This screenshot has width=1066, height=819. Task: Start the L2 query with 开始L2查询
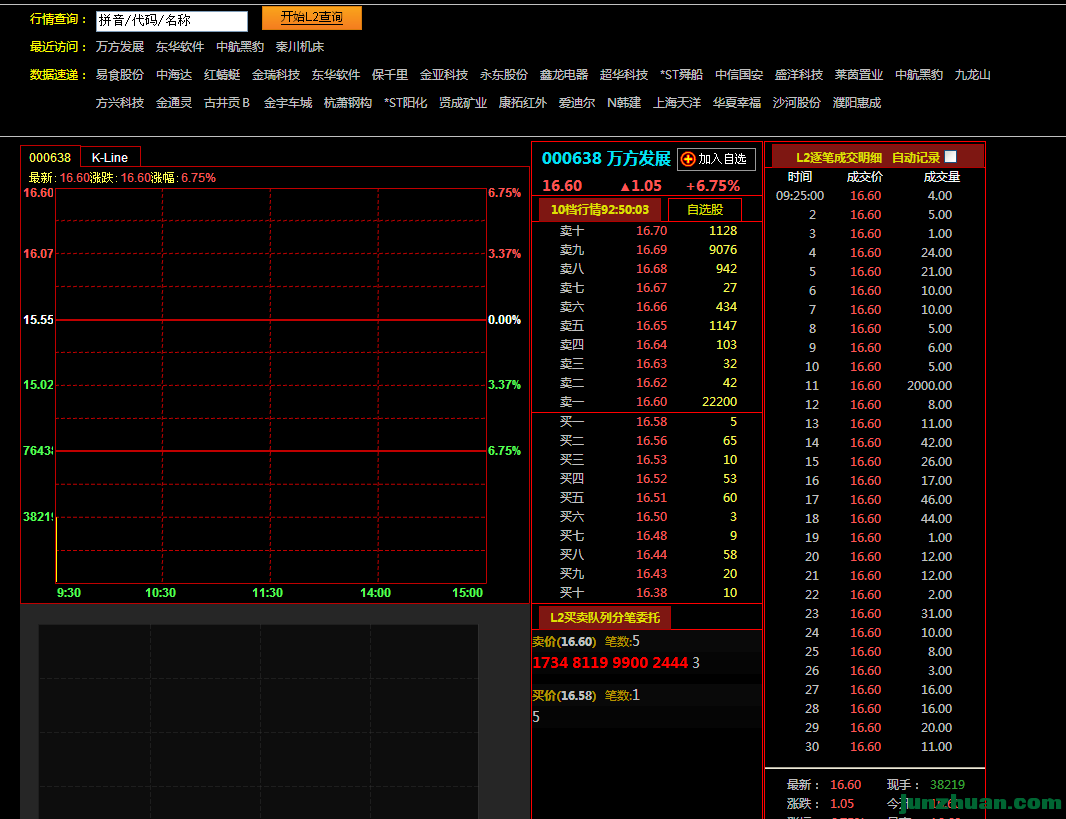point(312,18)
